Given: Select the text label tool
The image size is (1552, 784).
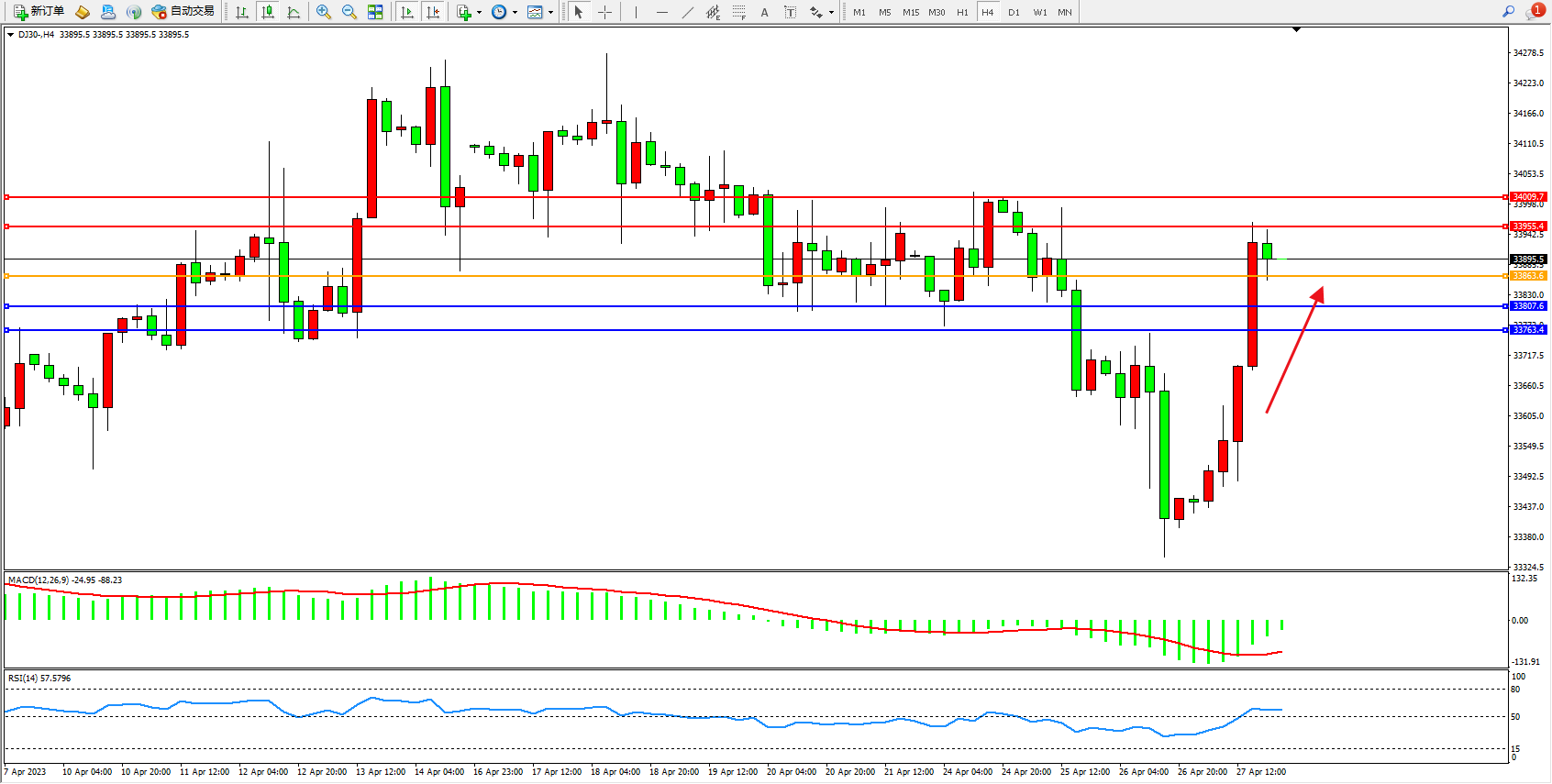Looking at the screenshot, I should (x=791, y=12).
